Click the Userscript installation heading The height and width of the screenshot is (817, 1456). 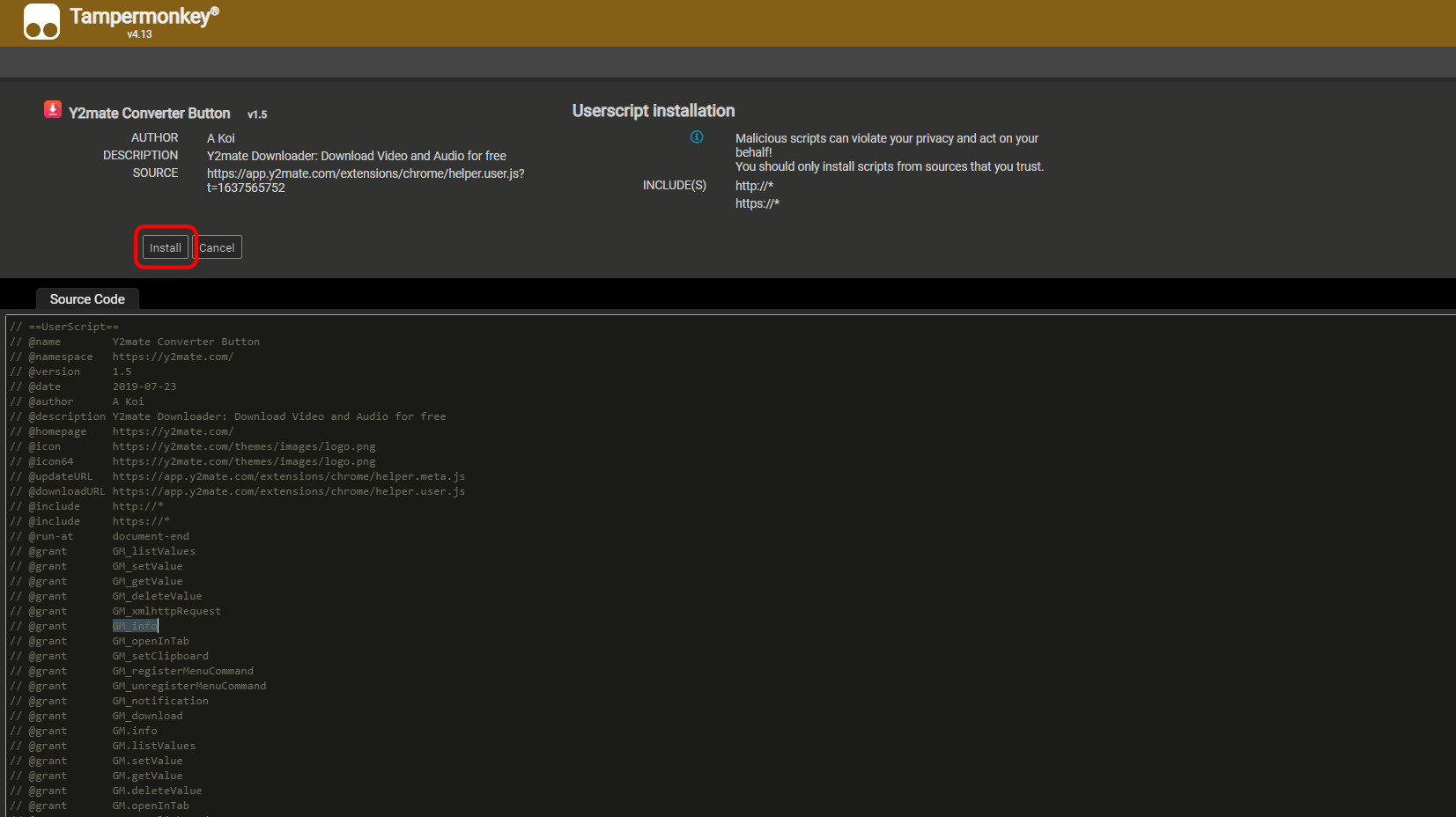pos(654,111)
